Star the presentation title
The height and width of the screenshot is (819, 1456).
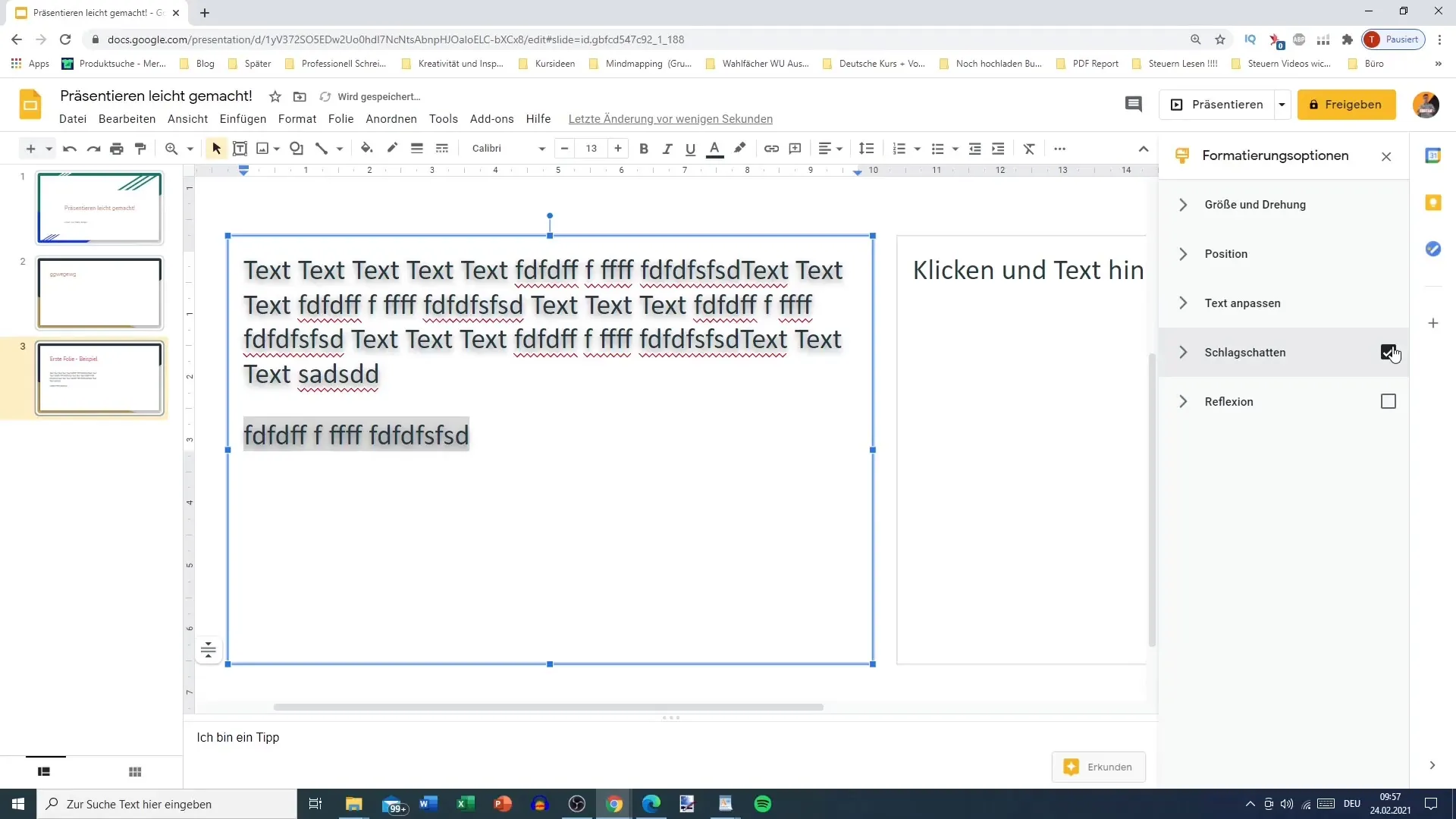[x=275, y=96]
